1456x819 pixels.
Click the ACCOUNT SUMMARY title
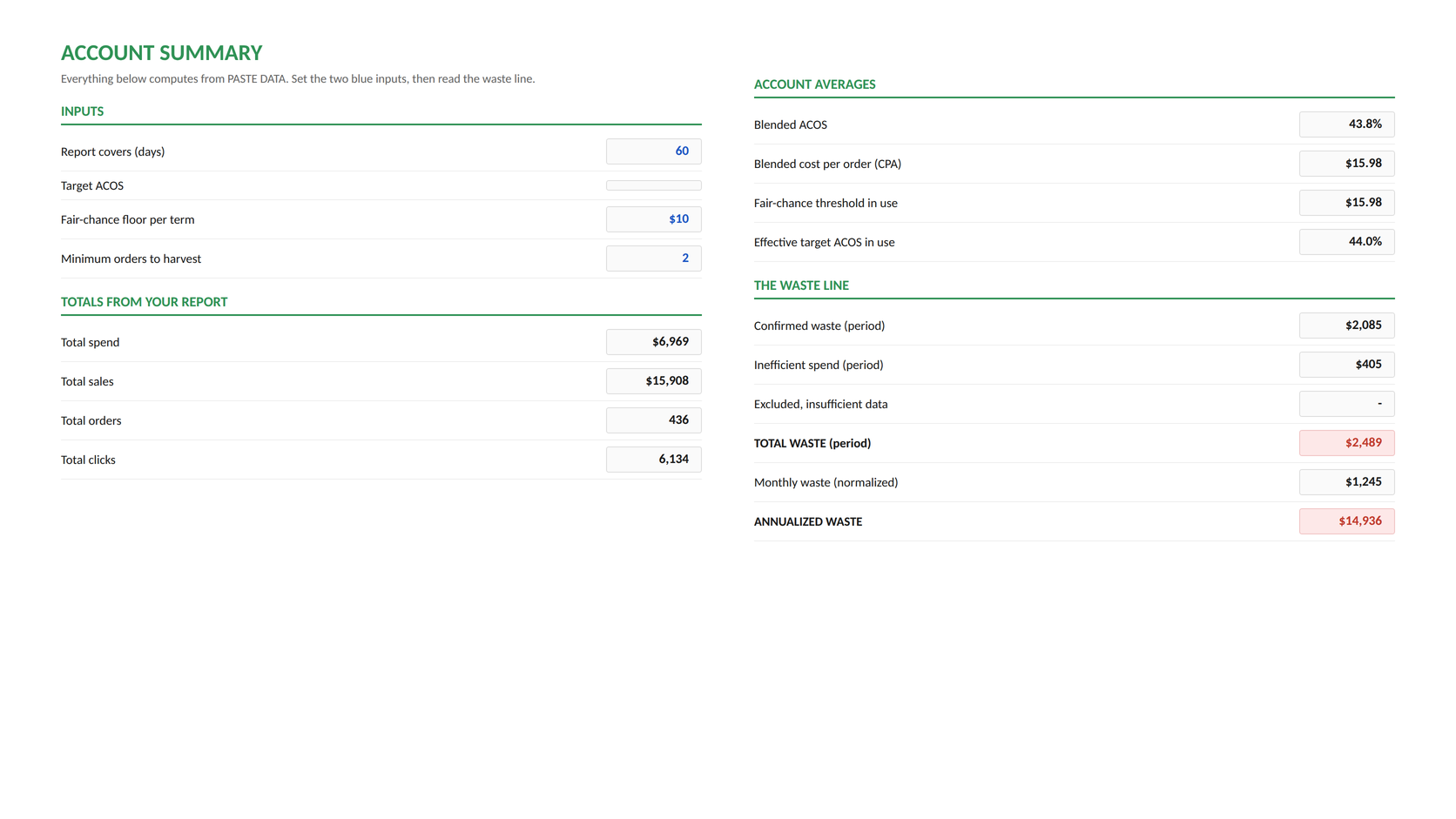tap(161, 53)
